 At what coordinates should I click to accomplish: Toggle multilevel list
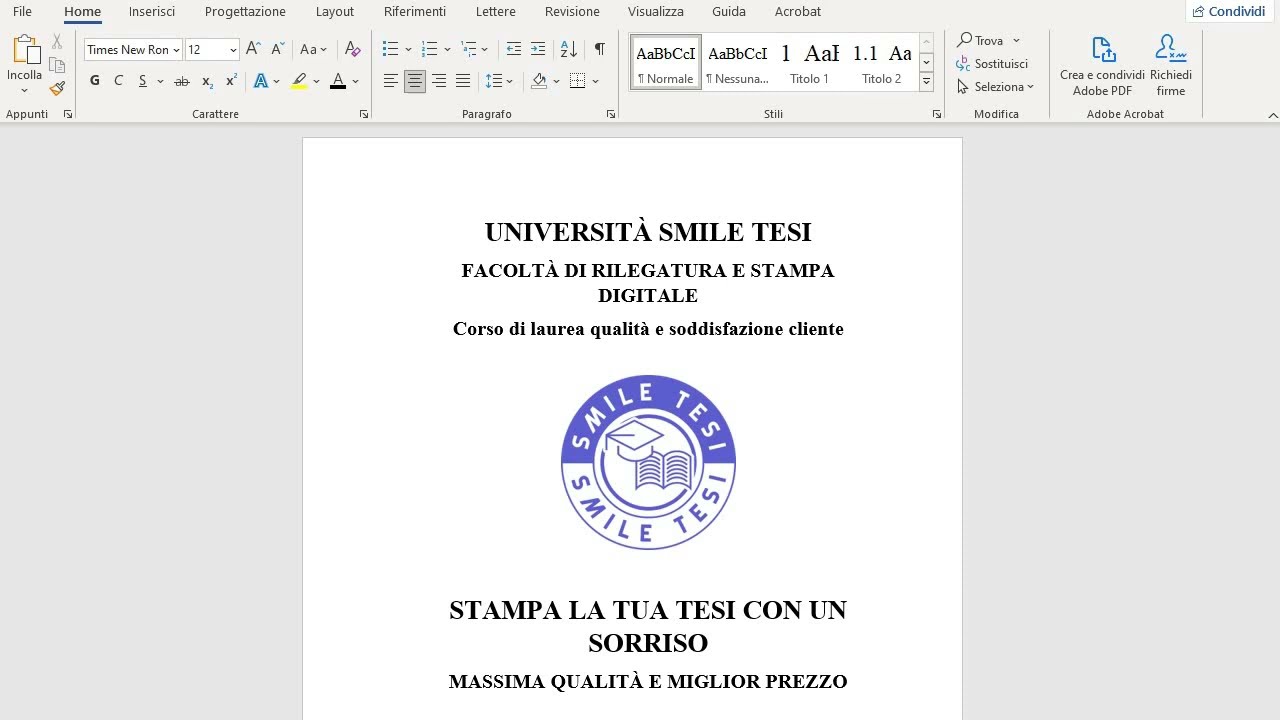(469, 49)
